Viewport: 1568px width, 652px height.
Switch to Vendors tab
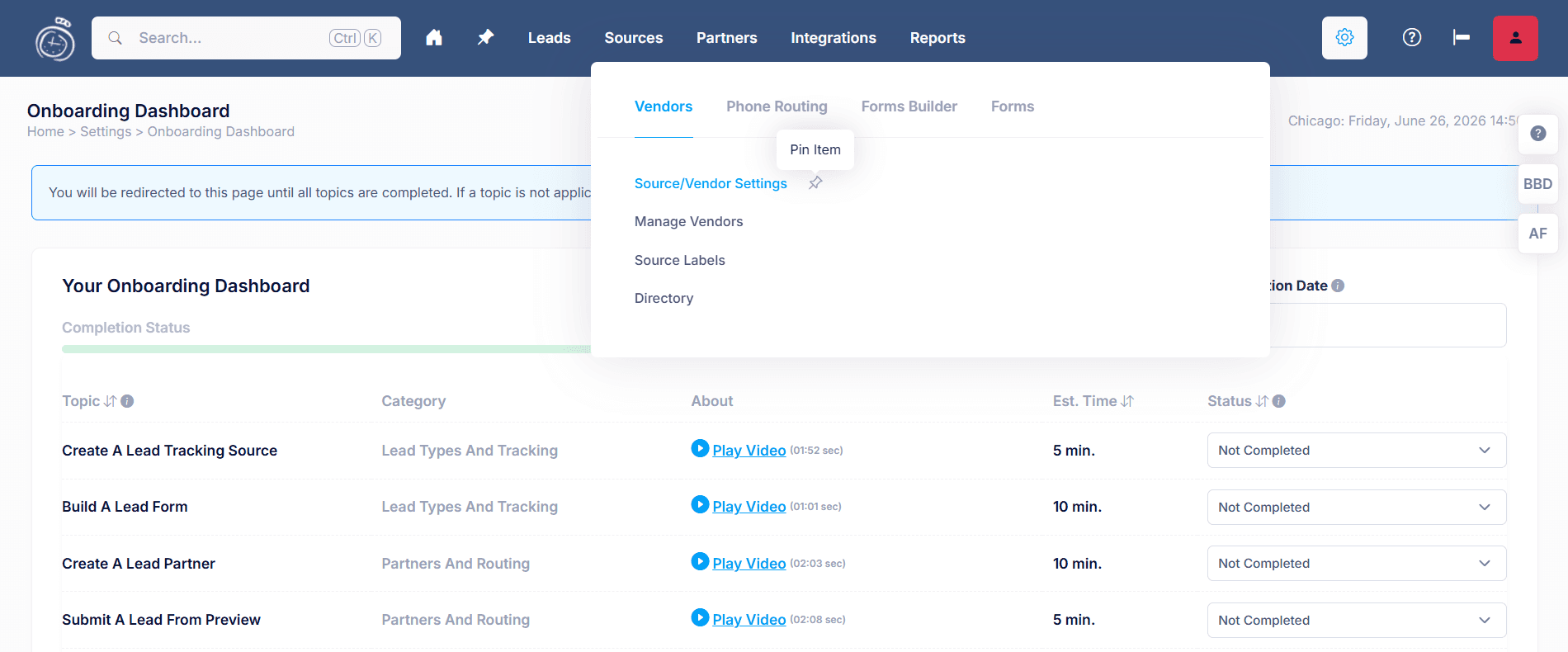coord(664,106)
